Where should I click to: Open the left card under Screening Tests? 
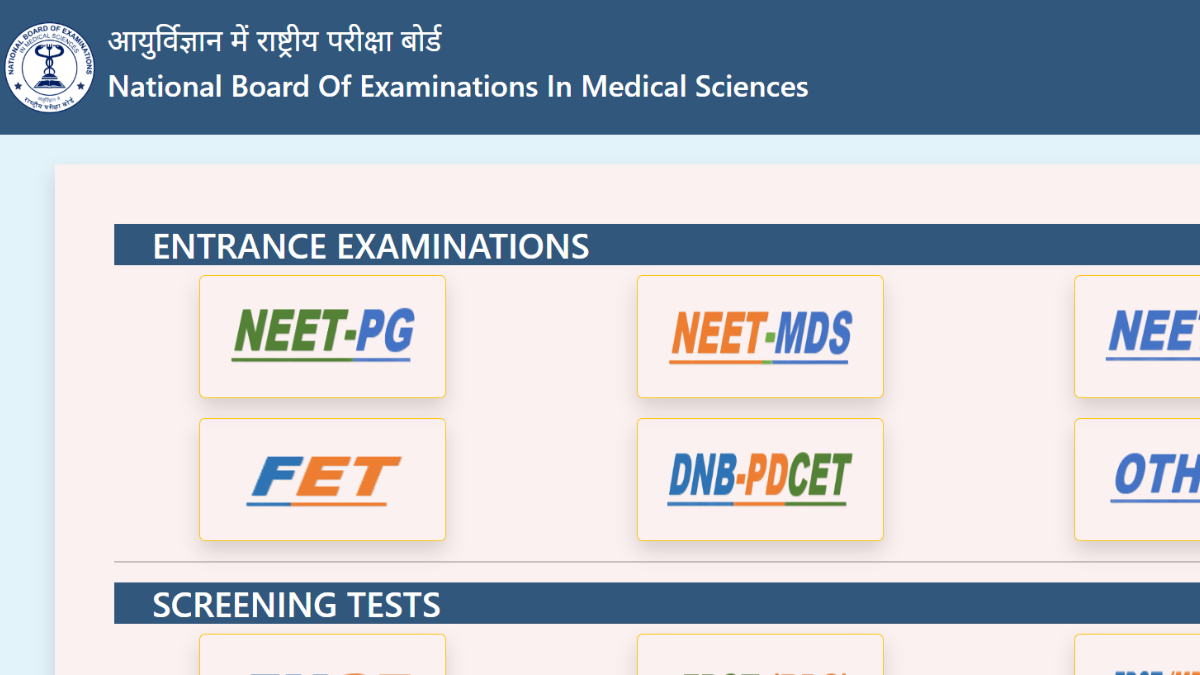322,656
